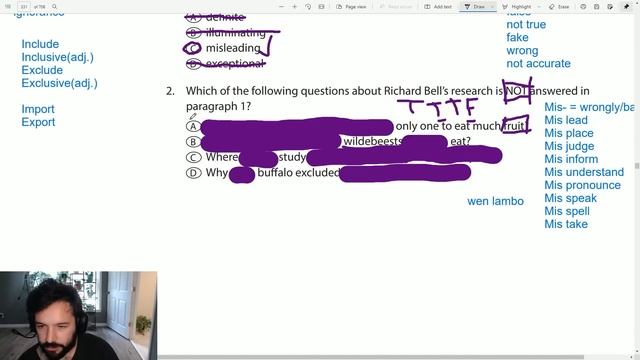This screenshot has height=360, width=640.
Task: Click the answer option "misleading"
Action: pos(233,48)
